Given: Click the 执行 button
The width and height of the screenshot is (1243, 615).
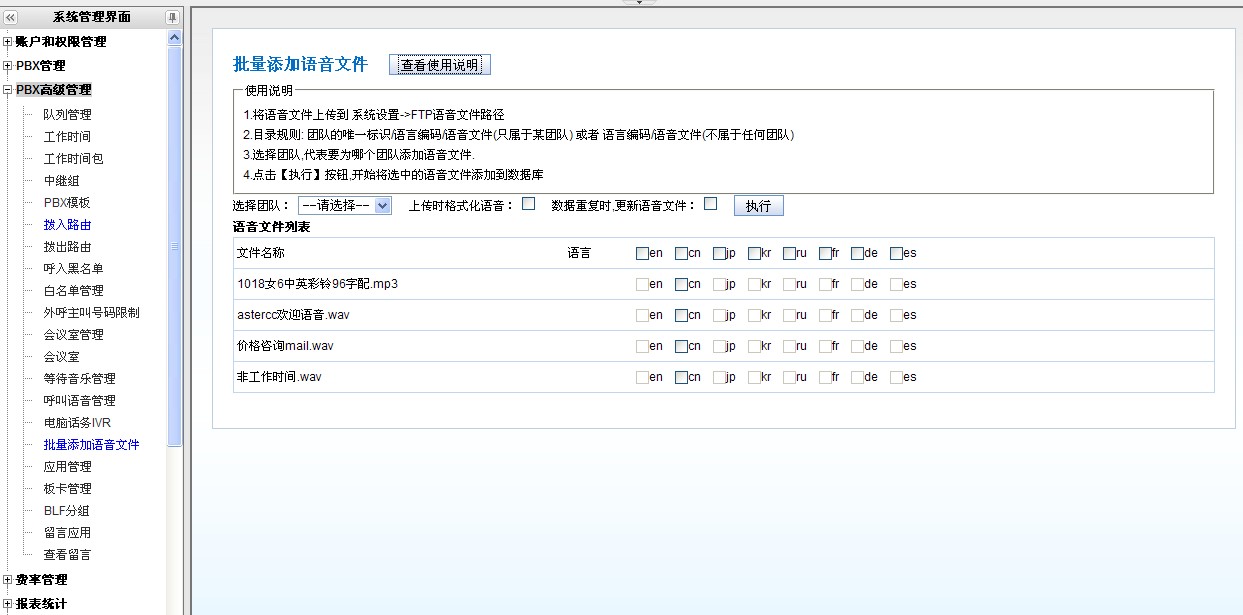Looking at the screenshot, I should click(x=758, y=205).
